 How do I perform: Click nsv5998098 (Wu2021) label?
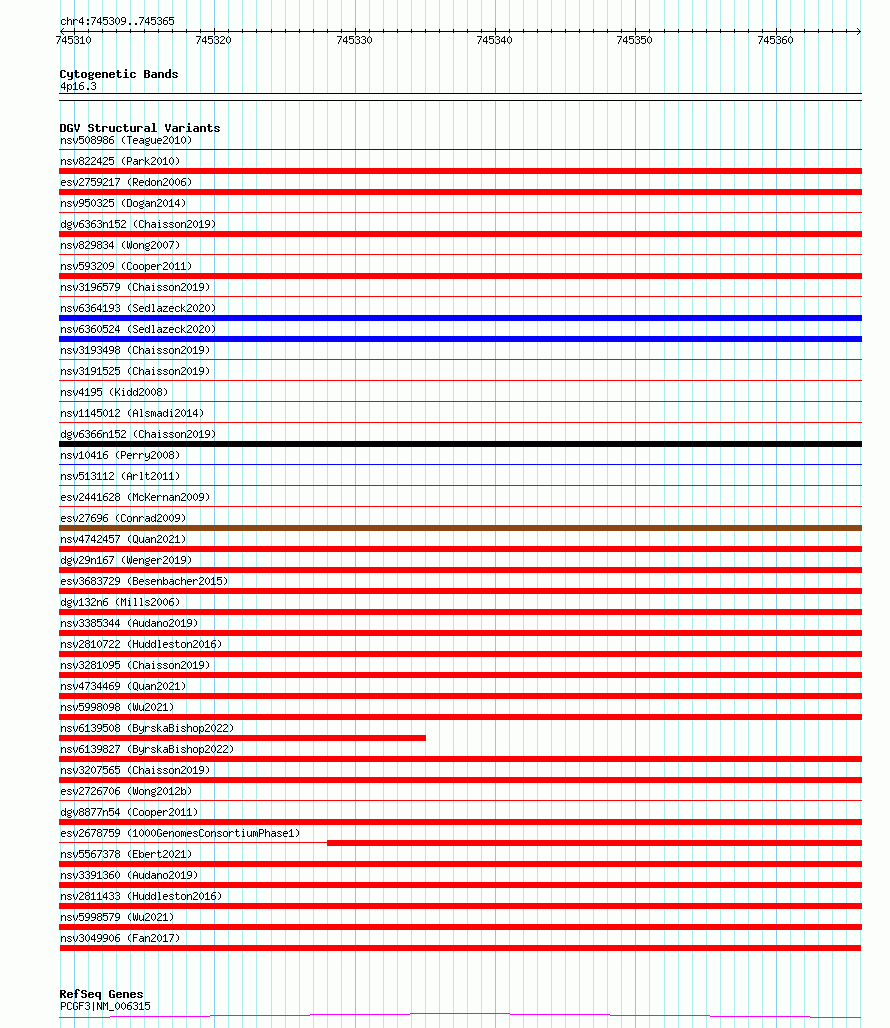[x=117, y=707]
